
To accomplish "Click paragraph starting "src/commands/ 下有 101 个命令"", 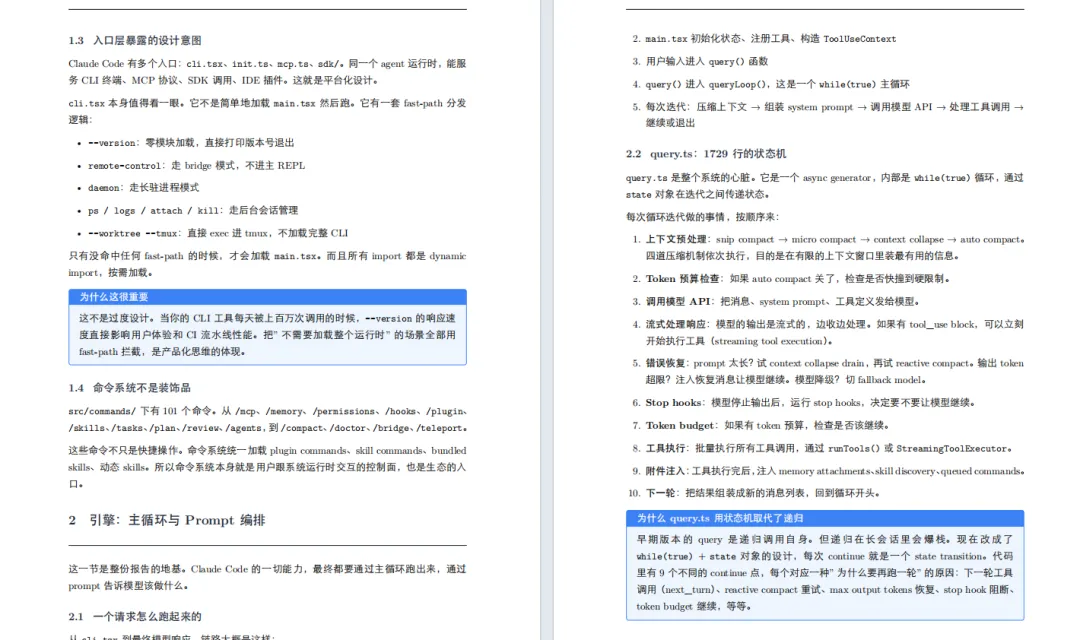I will [267, 420].
